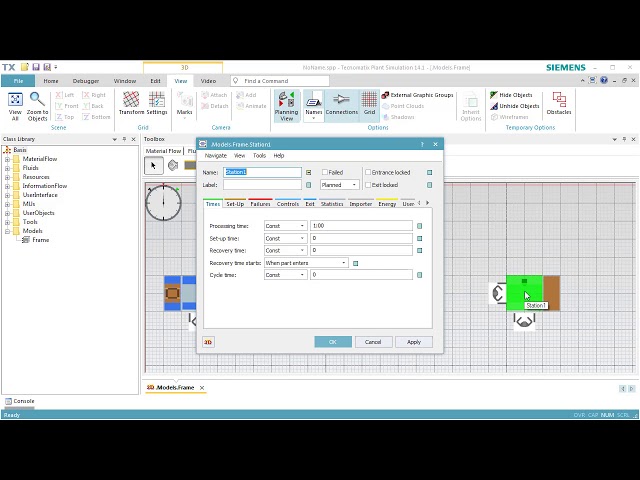
Task: Click the Console icon at the bottom
Action: tap(8, 401)
